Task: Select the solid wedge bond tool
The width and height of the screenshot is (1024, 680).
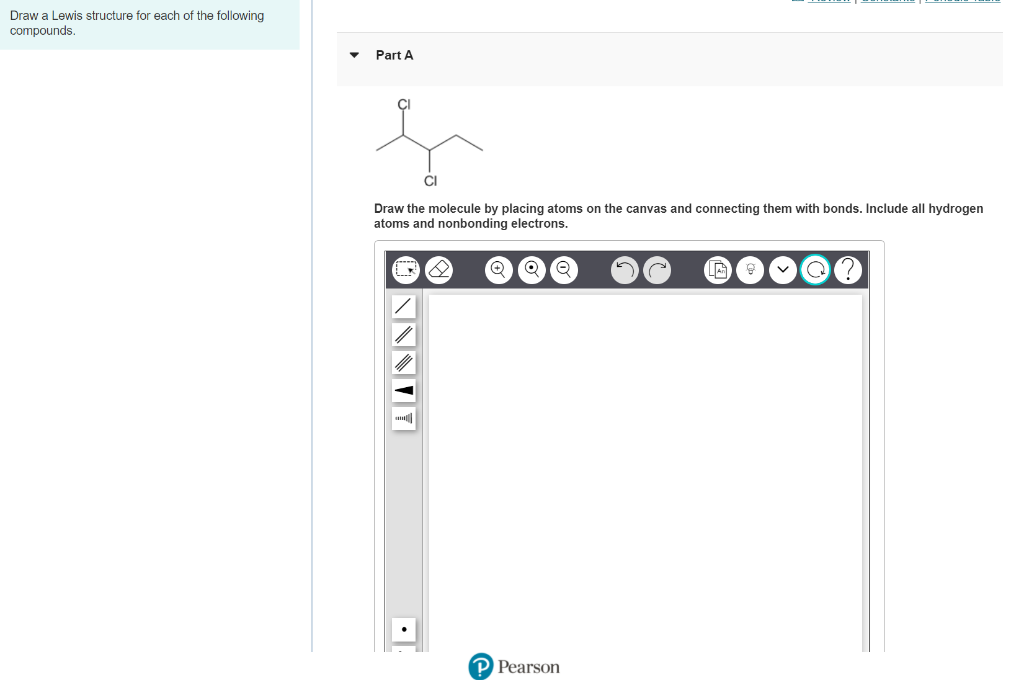Action: click(x=404, y=391)
